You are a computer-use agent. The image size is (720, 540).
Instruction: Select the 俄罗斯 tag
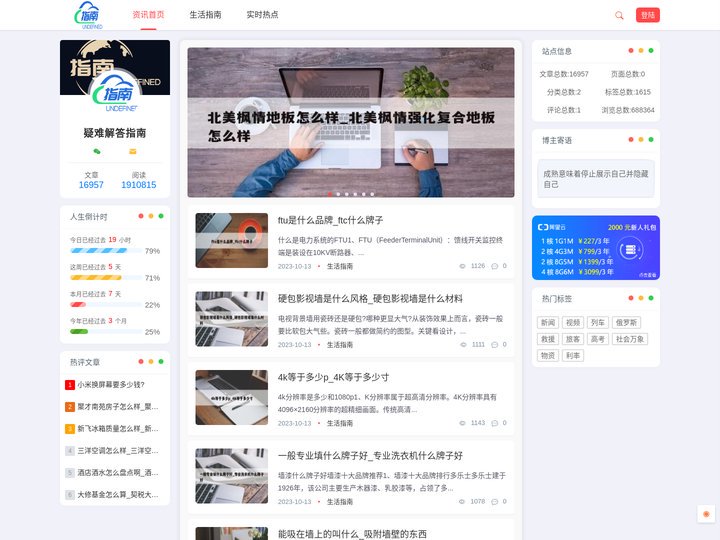point(626,323)
